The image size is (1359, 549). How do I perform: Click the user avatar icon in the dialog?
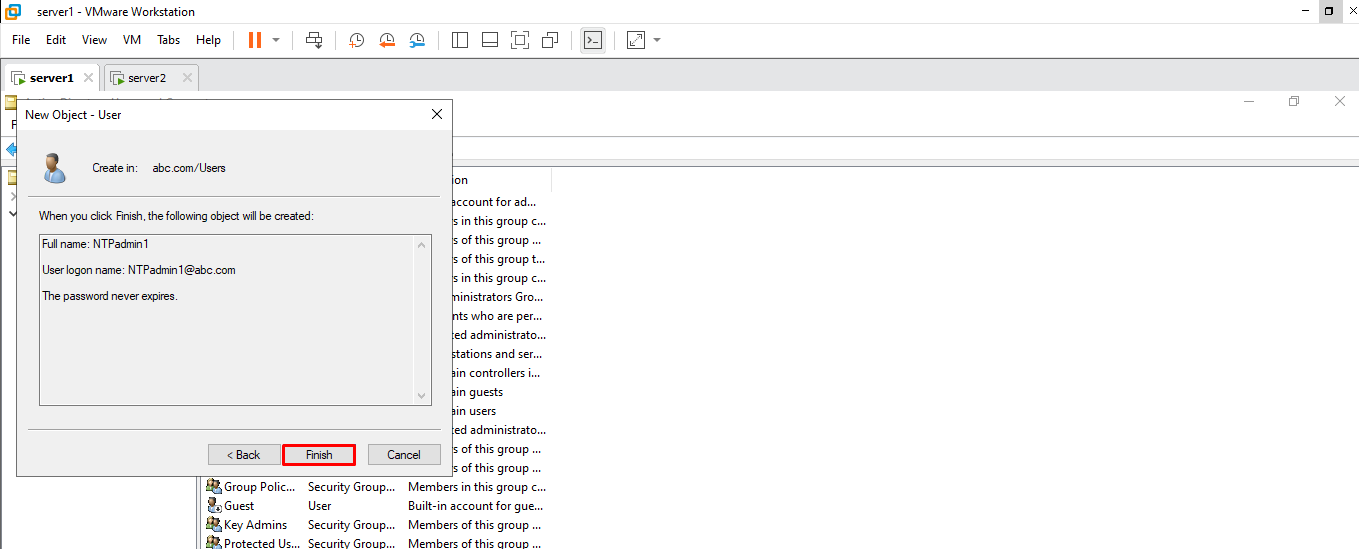tap(54, 168)
